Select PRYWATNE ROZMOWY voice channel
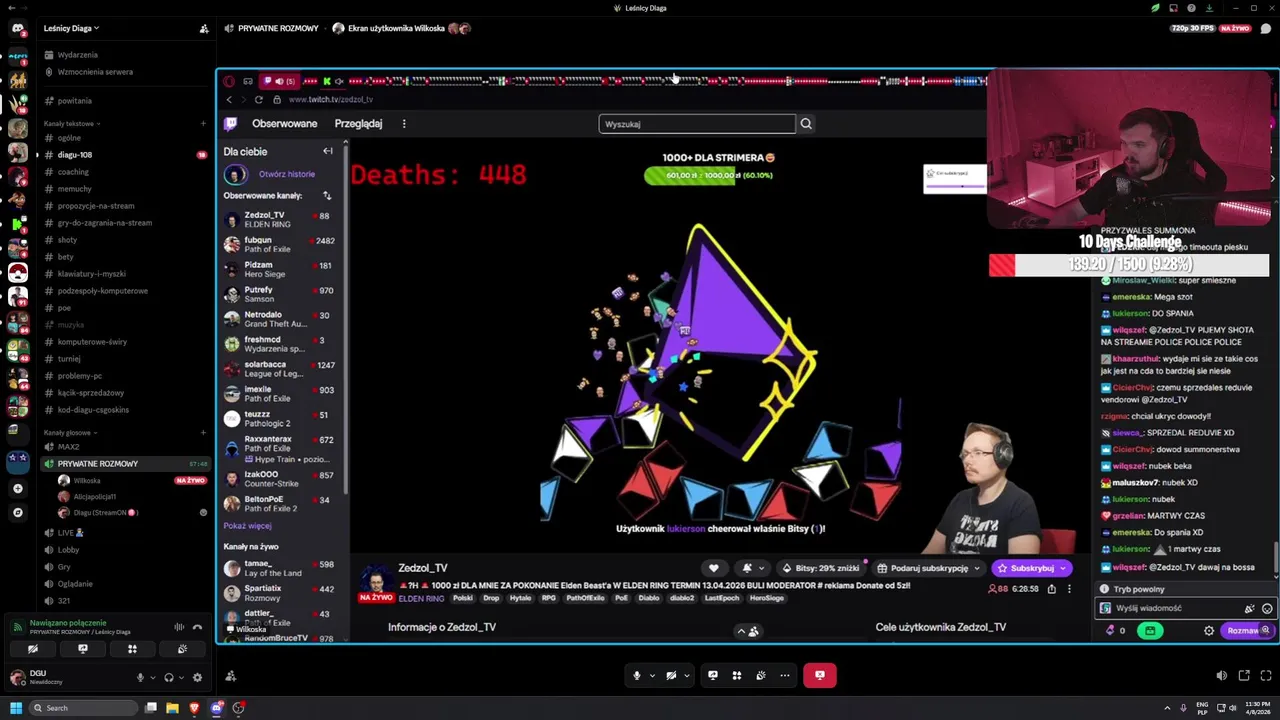Screen dimensions: 1280x720 click(97, 464)
